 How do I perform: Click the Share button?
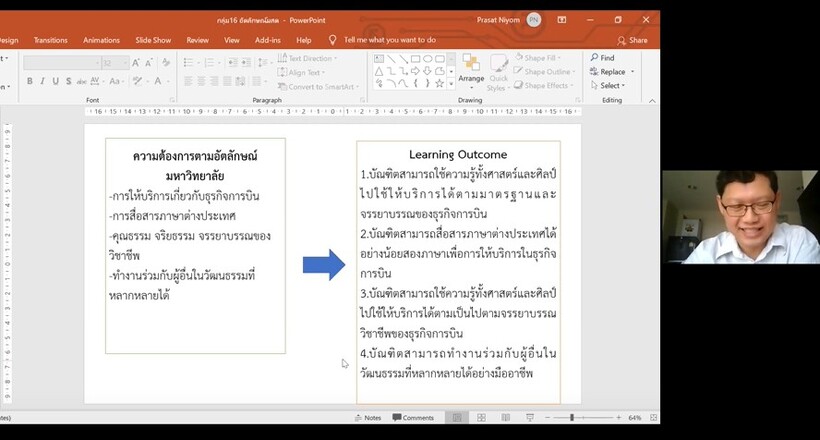click(x=632, y=40)
